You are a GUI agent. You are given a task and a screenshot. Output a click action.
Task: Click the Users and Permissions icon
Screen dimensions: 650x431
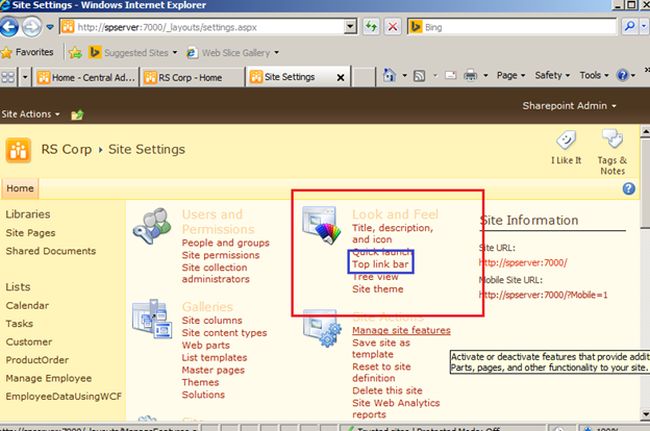(x=152, y=226)
